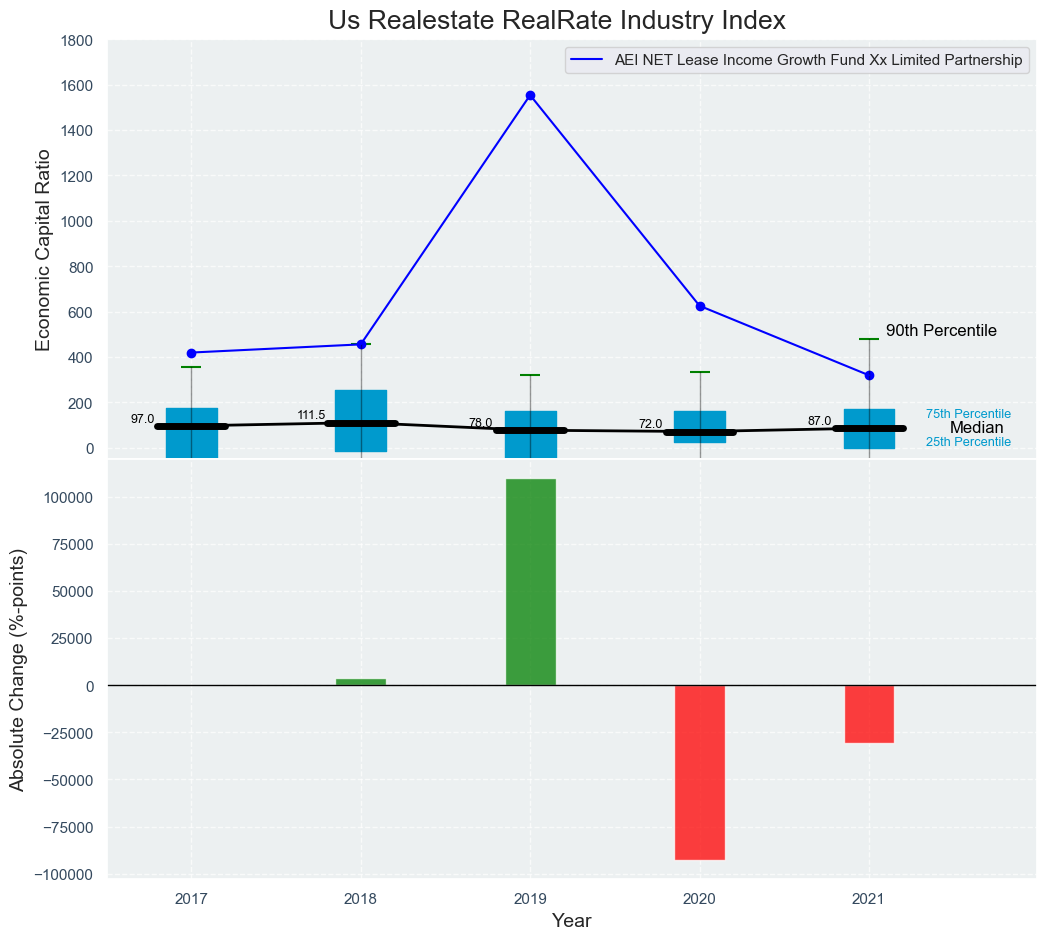Select the Absolute Change (%-points) axis label
This screenshot has width=1046, height=940.
click(x=17, y=670)
